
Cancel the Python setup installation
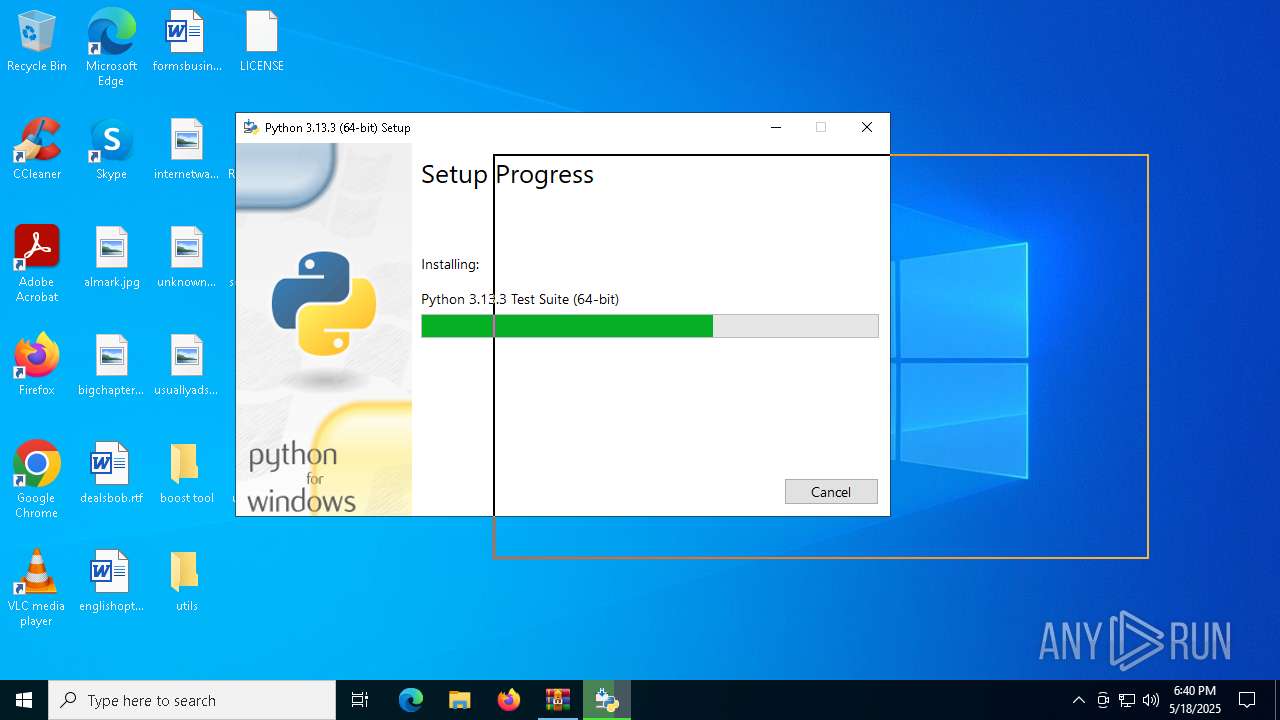point(831,491)
